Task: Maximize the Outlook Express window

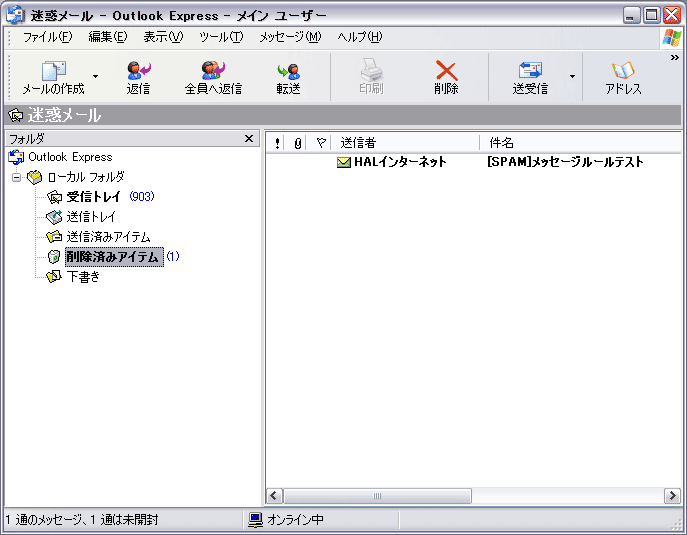Action: click(x=652, y=15)
